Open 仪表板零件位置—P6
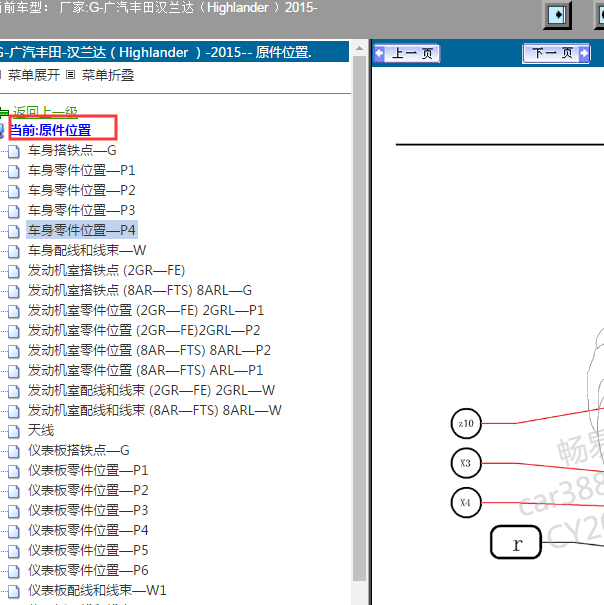This screenshot has height=605, width=604. (x=88, y=570)
